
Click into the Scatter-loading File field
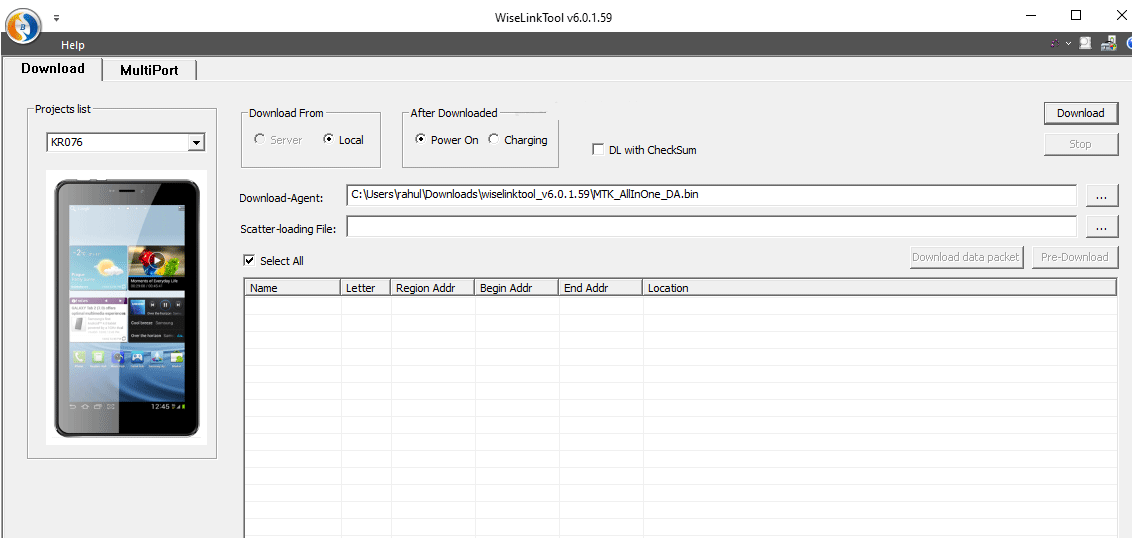[x=711, y=228]
